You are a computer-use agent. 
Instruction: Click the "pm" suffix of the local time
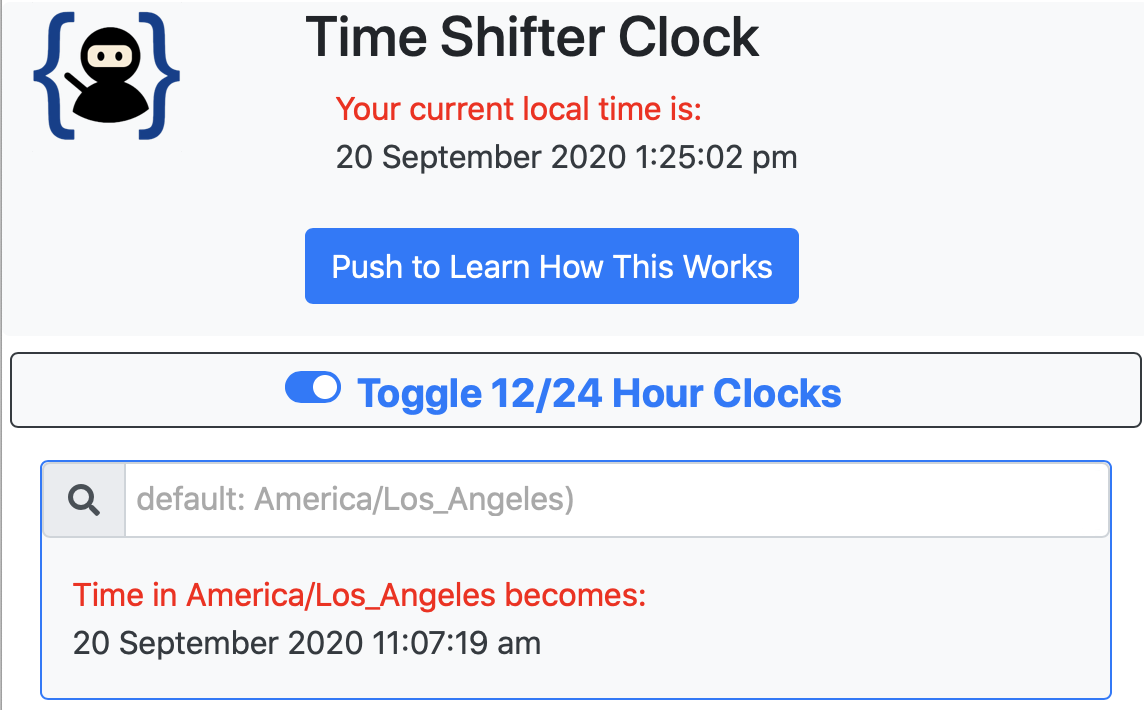(x=777, y=158)
